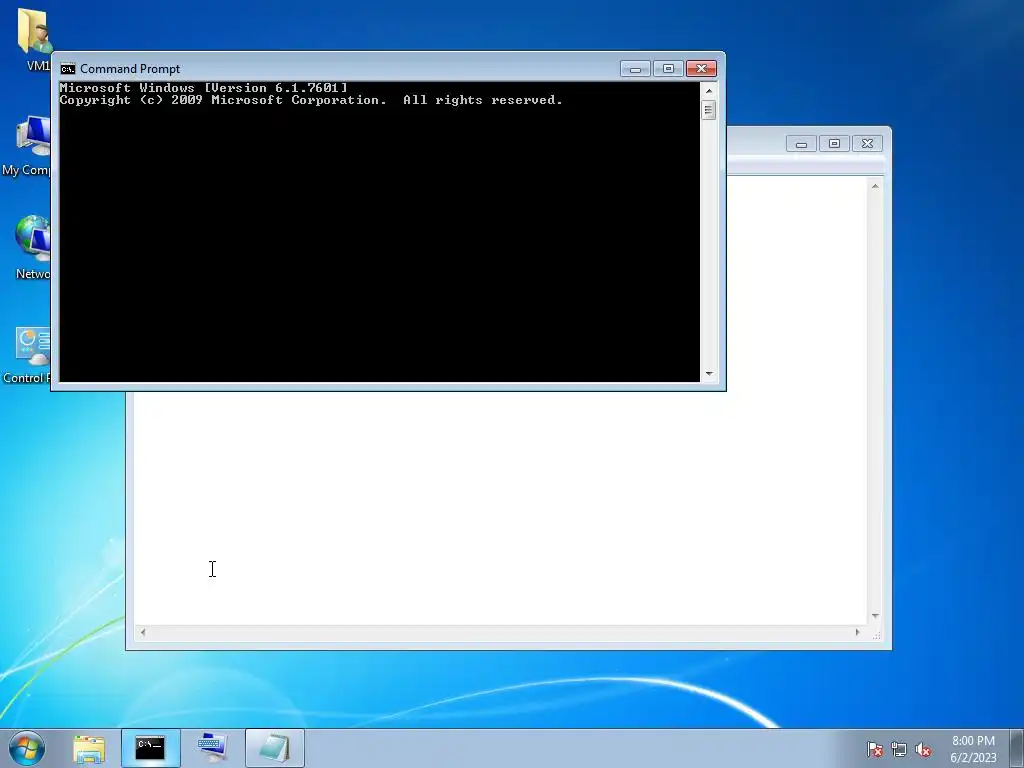Click Notepad horizontal scrollbar left arrow

click(x=143, y=632)
